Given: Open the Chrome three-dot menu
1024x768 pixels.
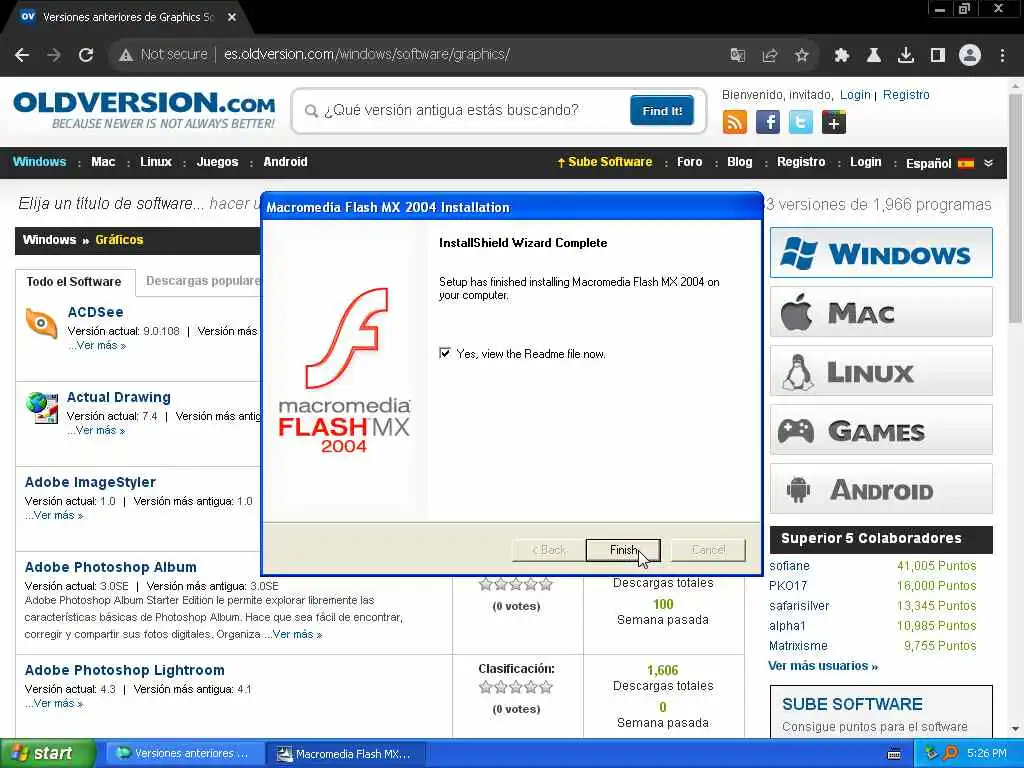Looking at the screenshot, I should pyautogui.click(x=1002, y=55).
